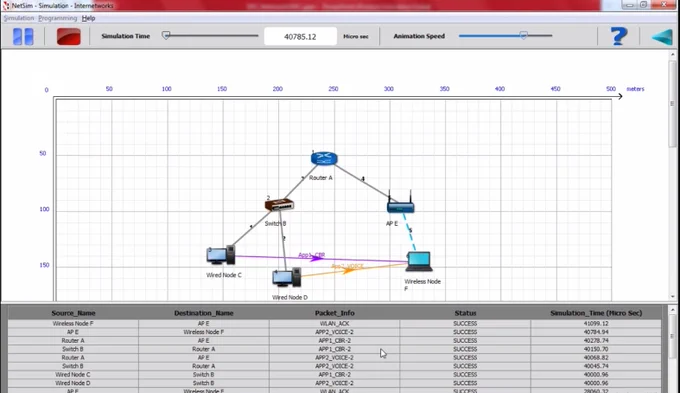Click the time value 40068.82

(x=596, y=358)
